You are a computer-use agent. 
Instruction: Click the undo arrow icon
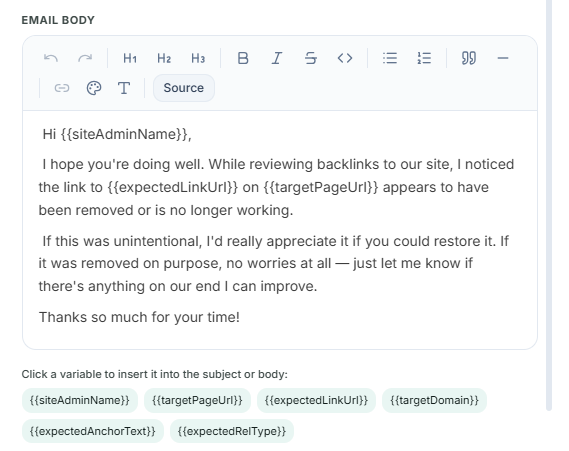click(51, 58)
